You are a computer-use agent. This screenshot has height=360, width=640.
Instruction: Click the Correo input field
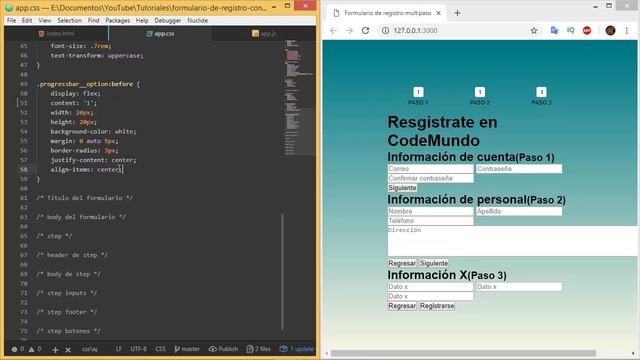[x=431, y=169]
